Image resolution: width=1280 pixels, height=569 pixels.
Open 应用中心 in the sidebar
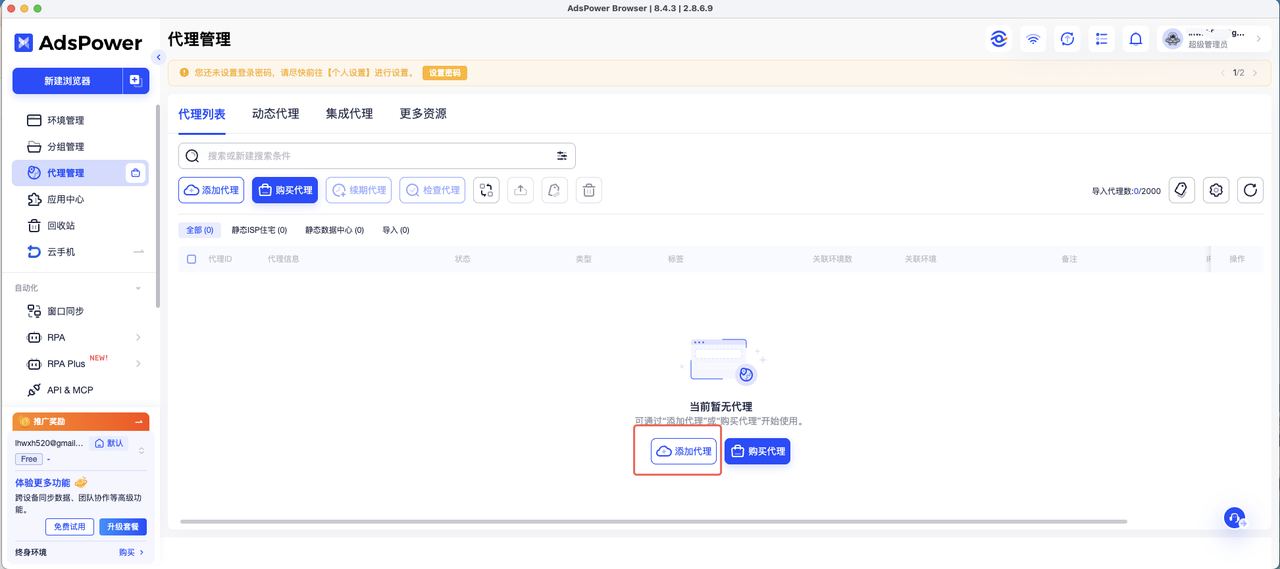[x=67, y=199]
